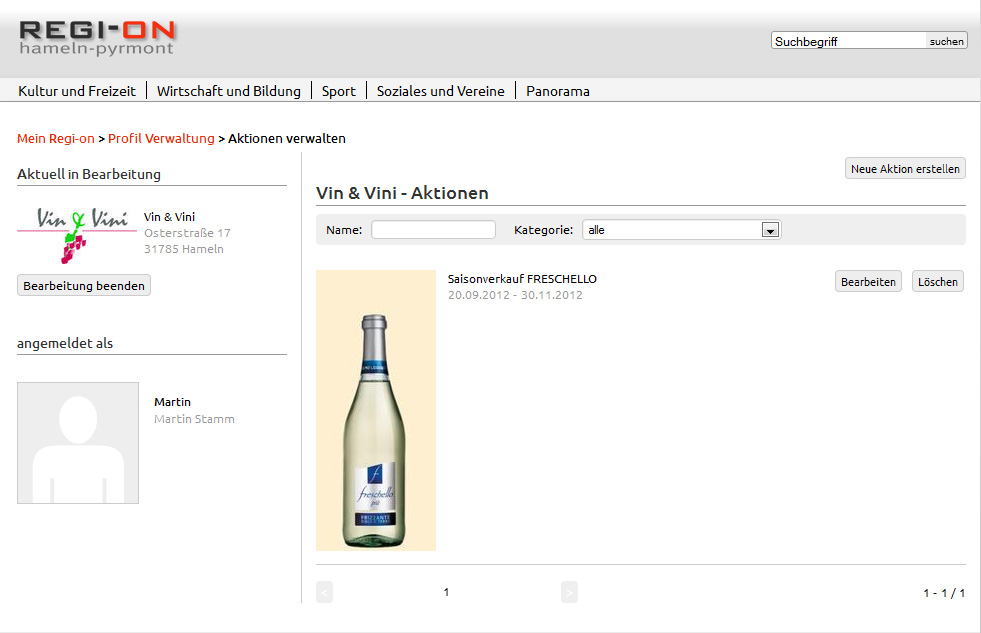Open the Wirtschaft und Bildung menu
This screenshot has height=633, width=981.
tap(229, 91)
